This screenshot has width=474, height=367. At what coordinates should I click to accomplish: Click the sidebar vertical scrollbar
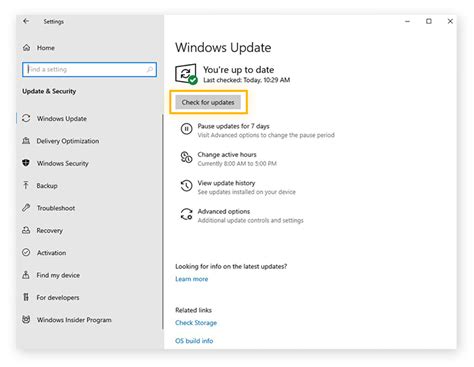(163, 222)
